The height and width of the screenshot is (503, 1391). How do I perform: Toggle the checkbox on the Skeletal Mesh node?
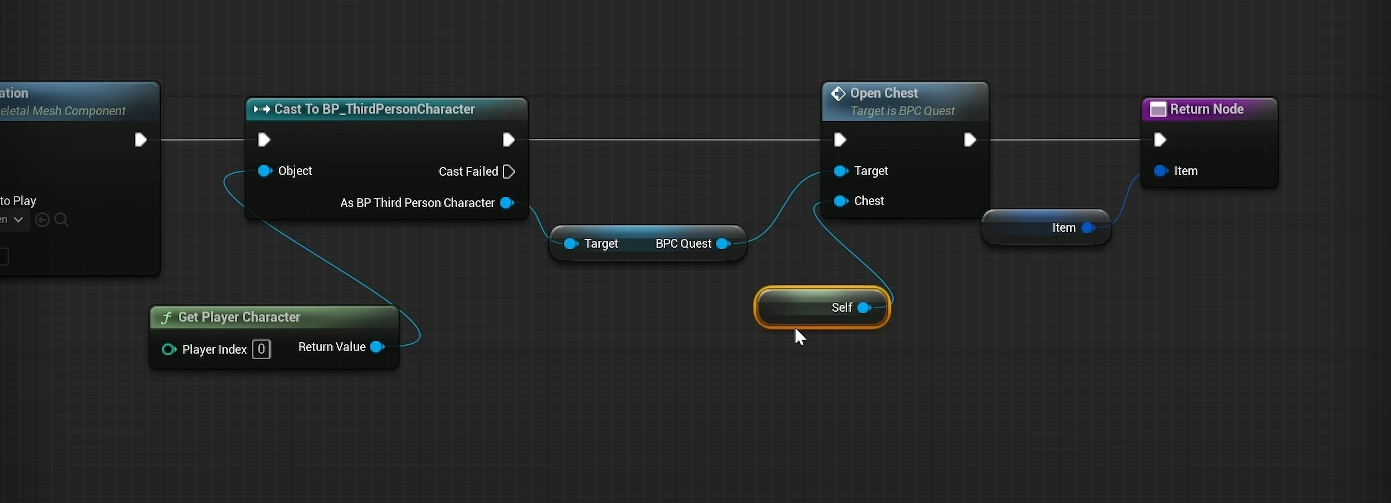(3, 257)
